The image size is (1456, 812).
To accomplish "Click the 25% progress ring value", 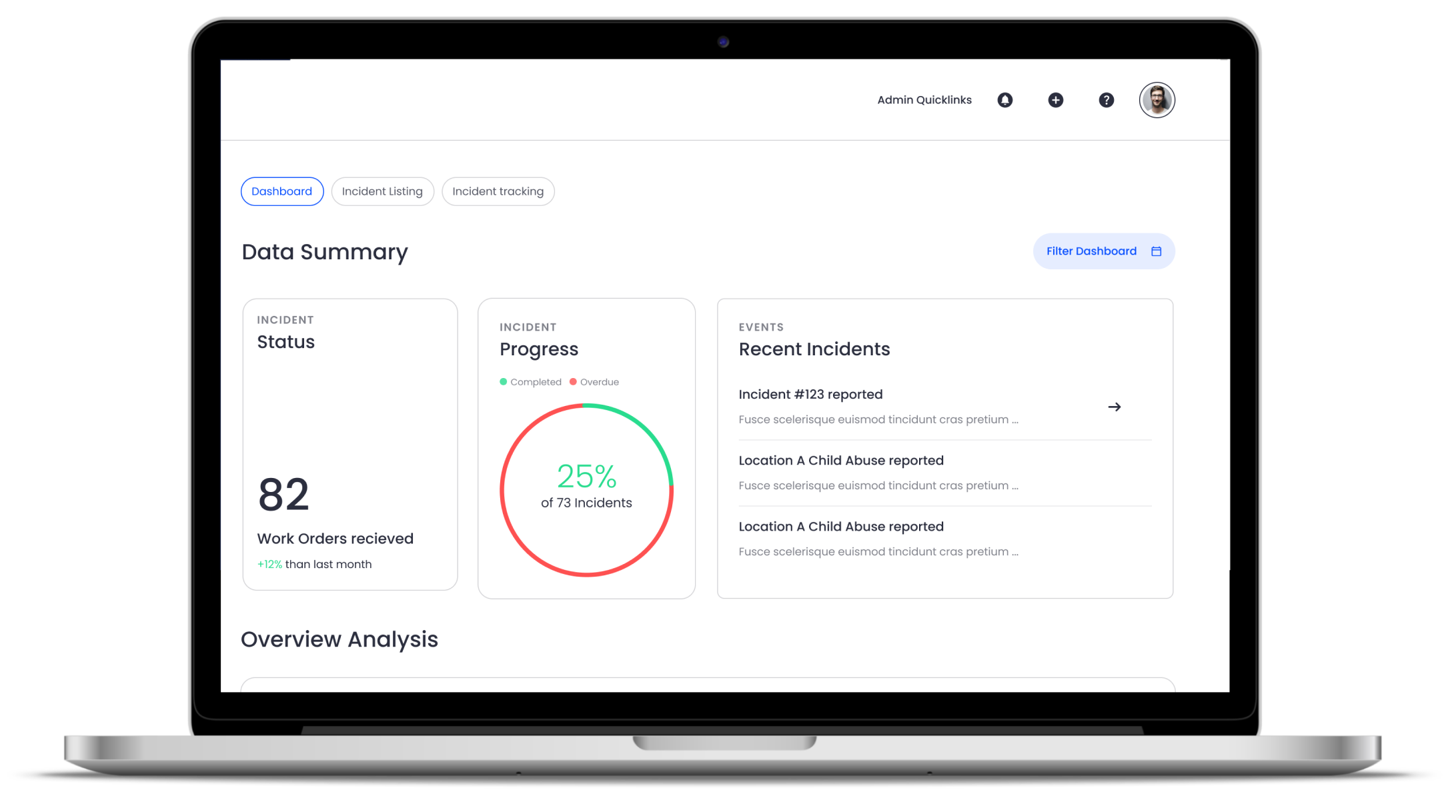I will pyautogui.click(x=587, y=476).
